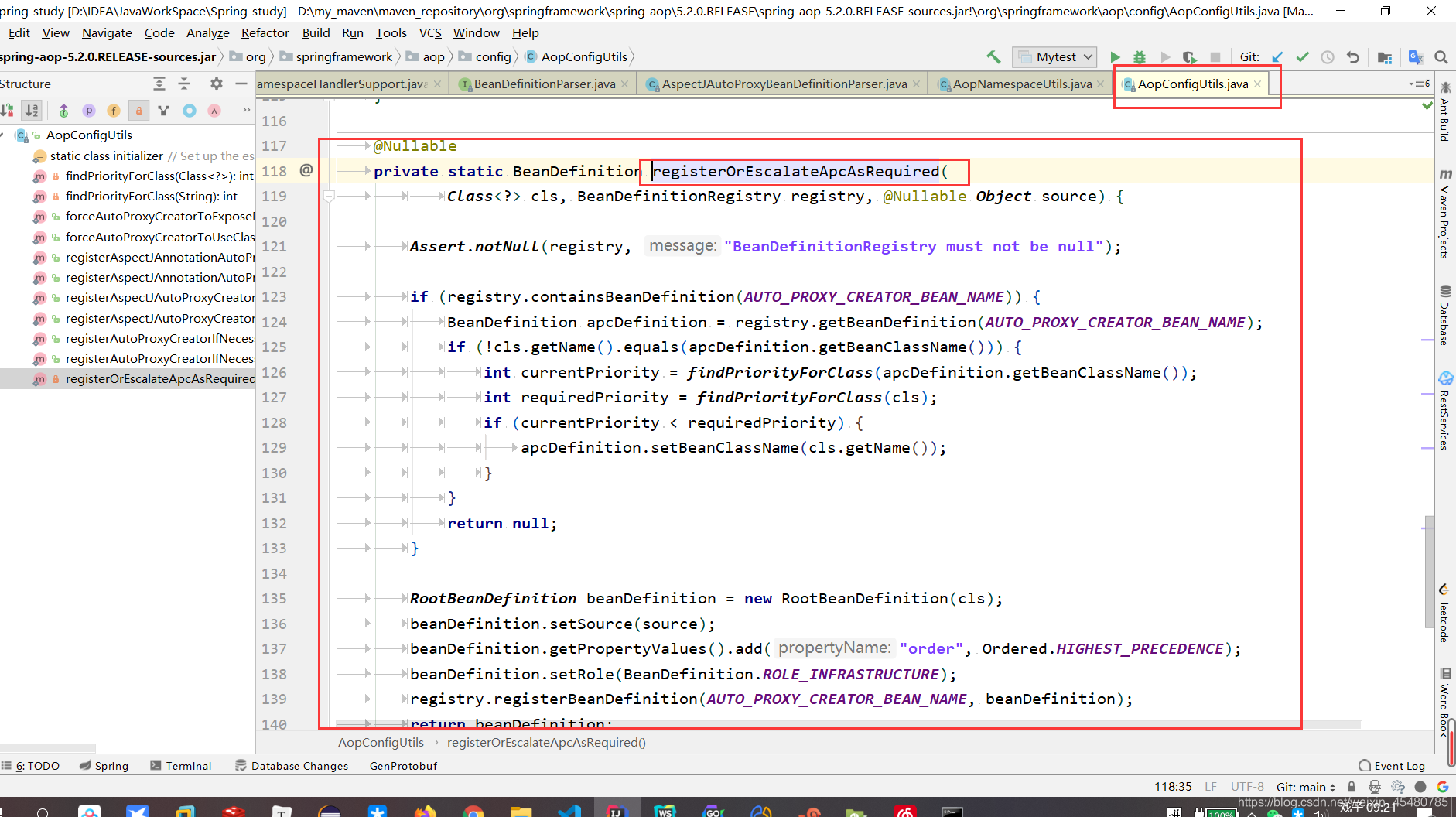Screen dimensions: 1456x817
Task: Start debugging with the bug icon
Action: [x=1140, y=56]
